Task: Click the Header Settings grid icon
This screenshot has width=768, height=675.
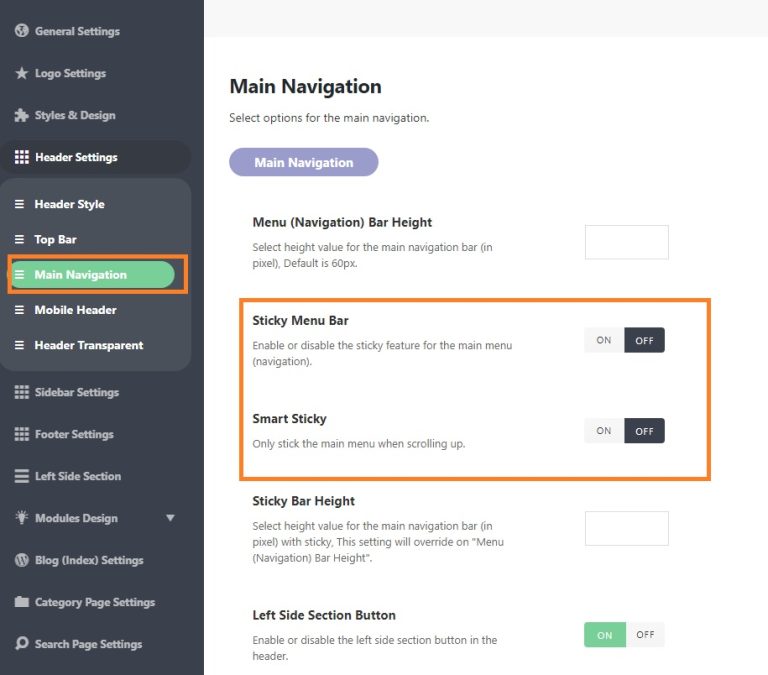Action: [x=22, y=157]
